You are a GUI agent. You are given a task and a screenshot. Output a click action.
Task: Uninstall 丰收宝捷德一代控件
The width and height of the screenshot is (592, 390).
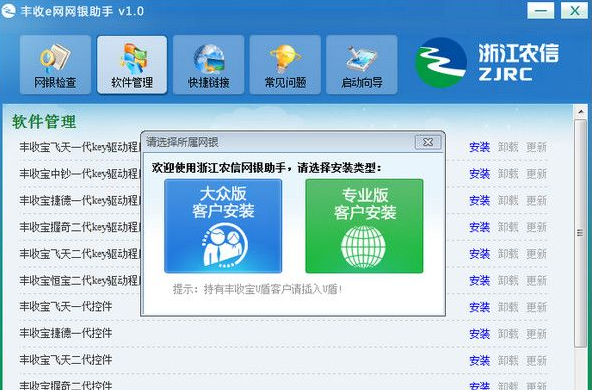[508, 334]
